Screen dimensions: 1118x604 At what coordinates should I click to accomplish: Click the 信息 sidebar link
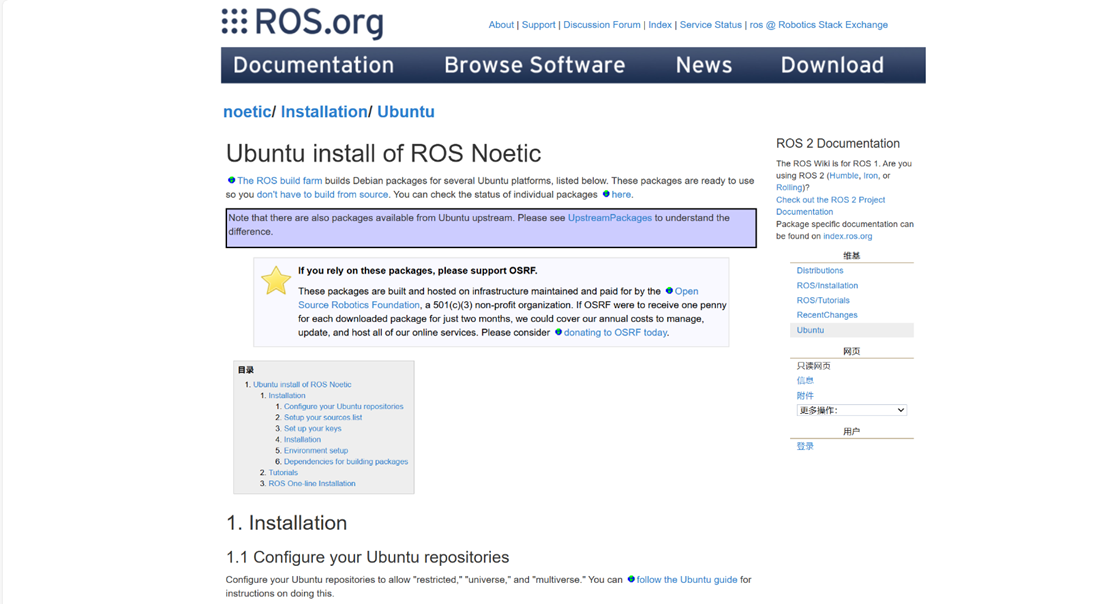pyautogui.click(x=805, y=380)
